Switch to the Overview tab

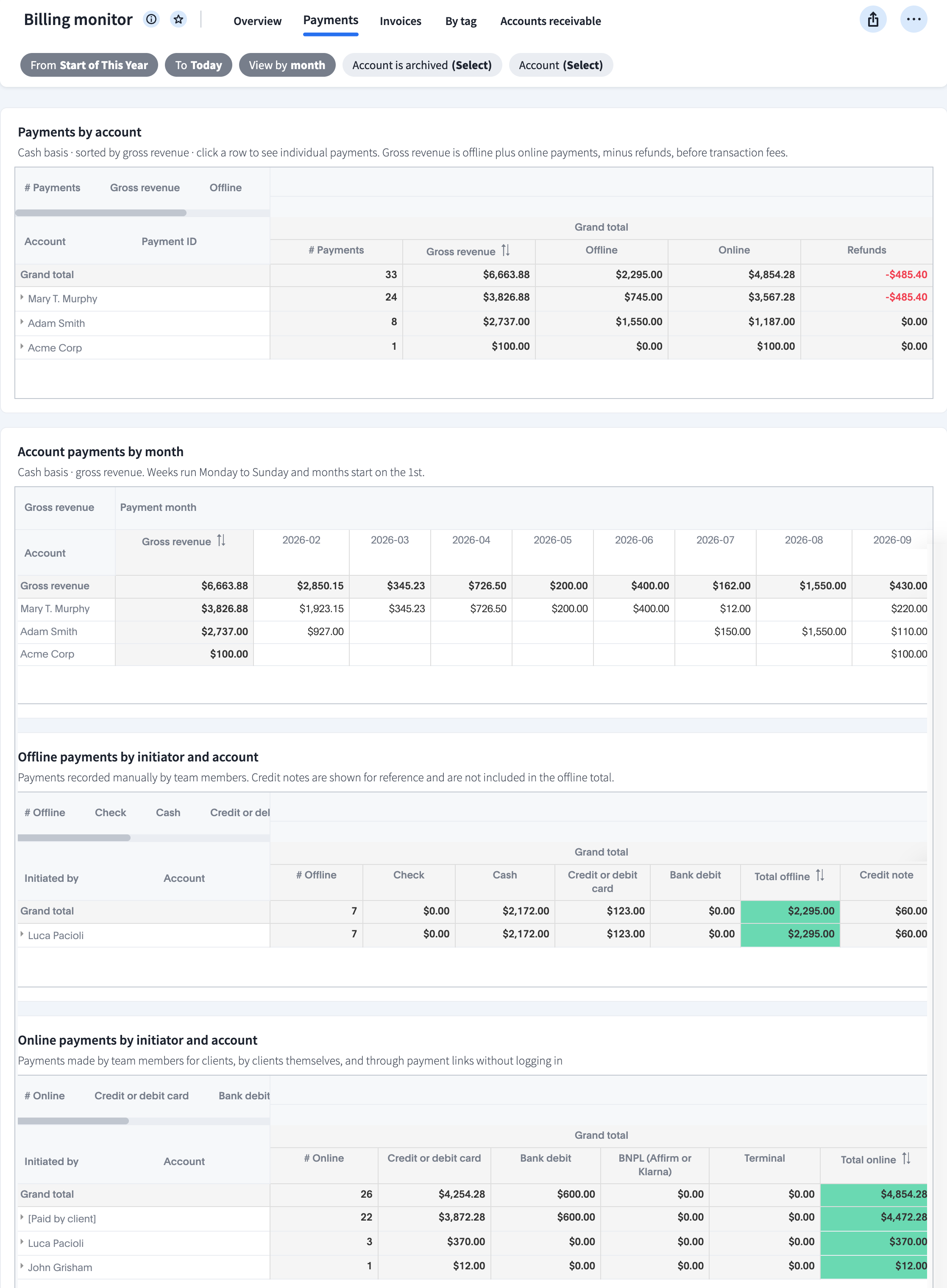point(257,21)
